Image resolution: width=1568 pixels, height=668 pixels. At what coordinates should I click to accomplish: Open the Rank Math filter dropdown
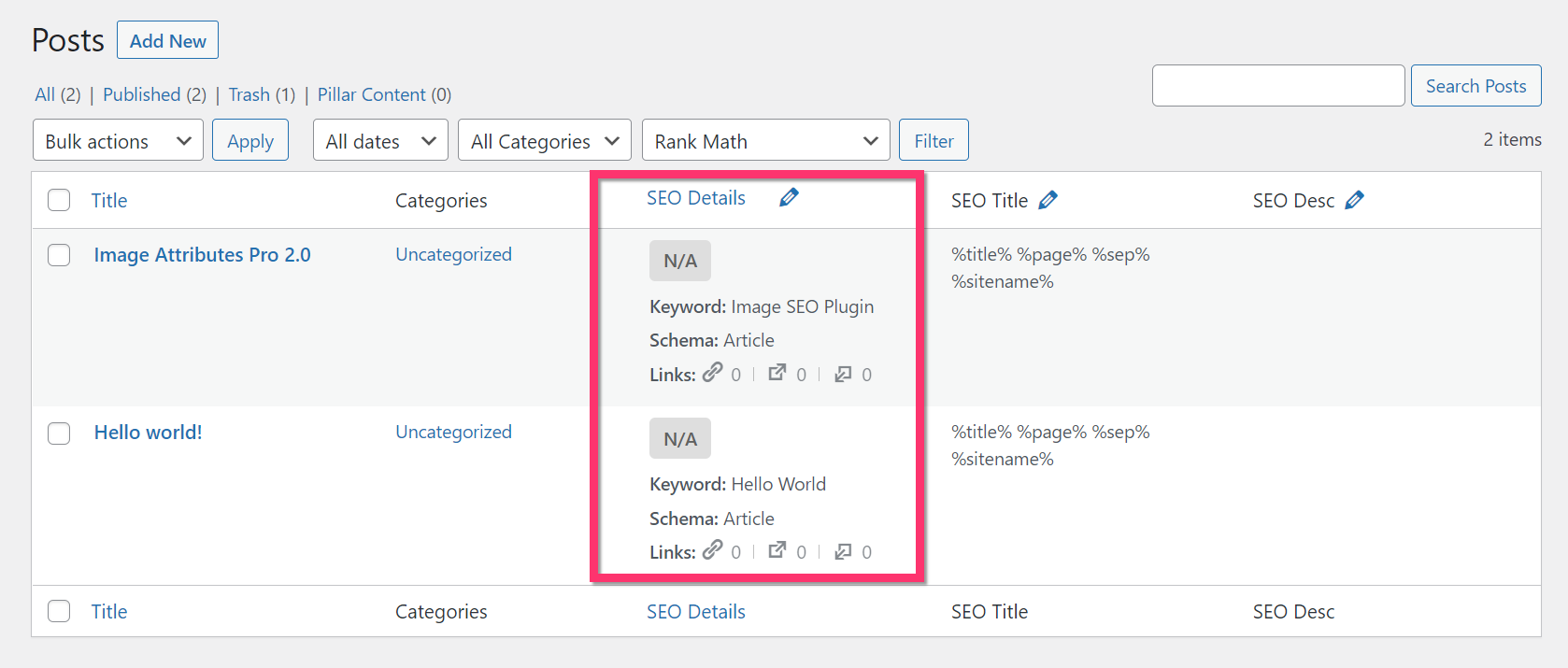tap(765, 141)
